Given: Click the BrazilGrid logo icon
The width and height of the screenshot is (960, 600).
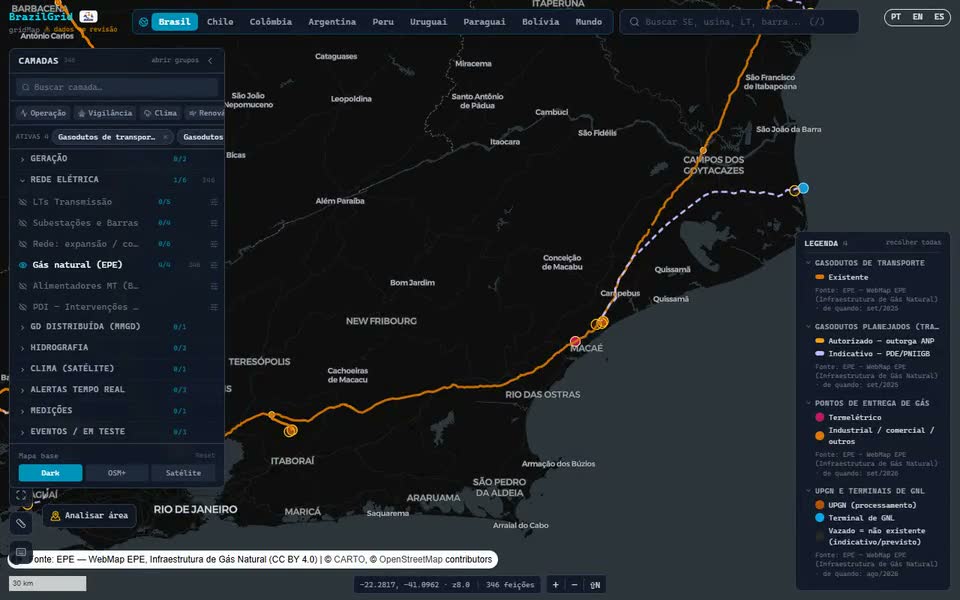Looking at the screenshot, I should point(88,17).
